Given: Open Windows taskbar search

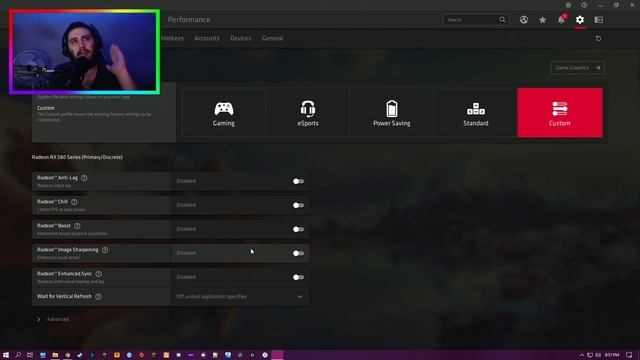Looking at the screenshot, I should coord(18,355).
